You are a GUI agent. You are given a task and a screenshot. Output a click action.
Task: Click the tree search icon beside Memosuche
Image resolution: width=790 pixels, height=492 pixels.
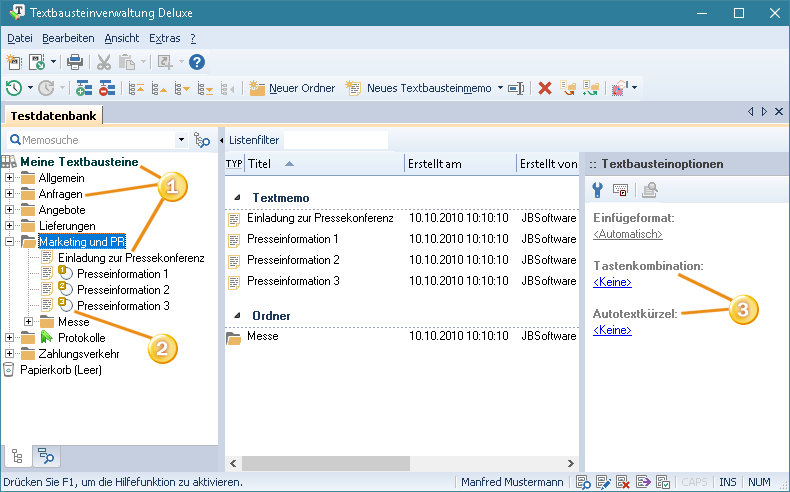tap(202, 140)
